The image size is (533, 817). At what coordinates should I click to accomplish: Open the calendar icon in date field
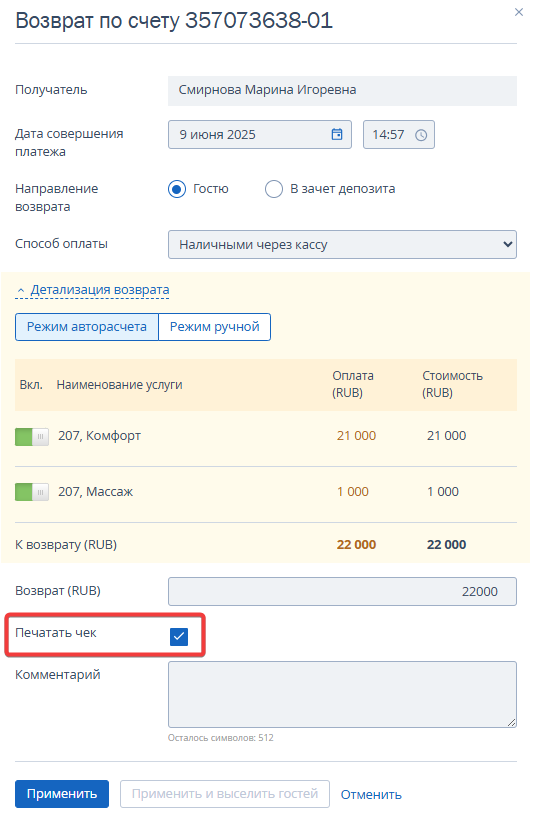pos(337,134)
